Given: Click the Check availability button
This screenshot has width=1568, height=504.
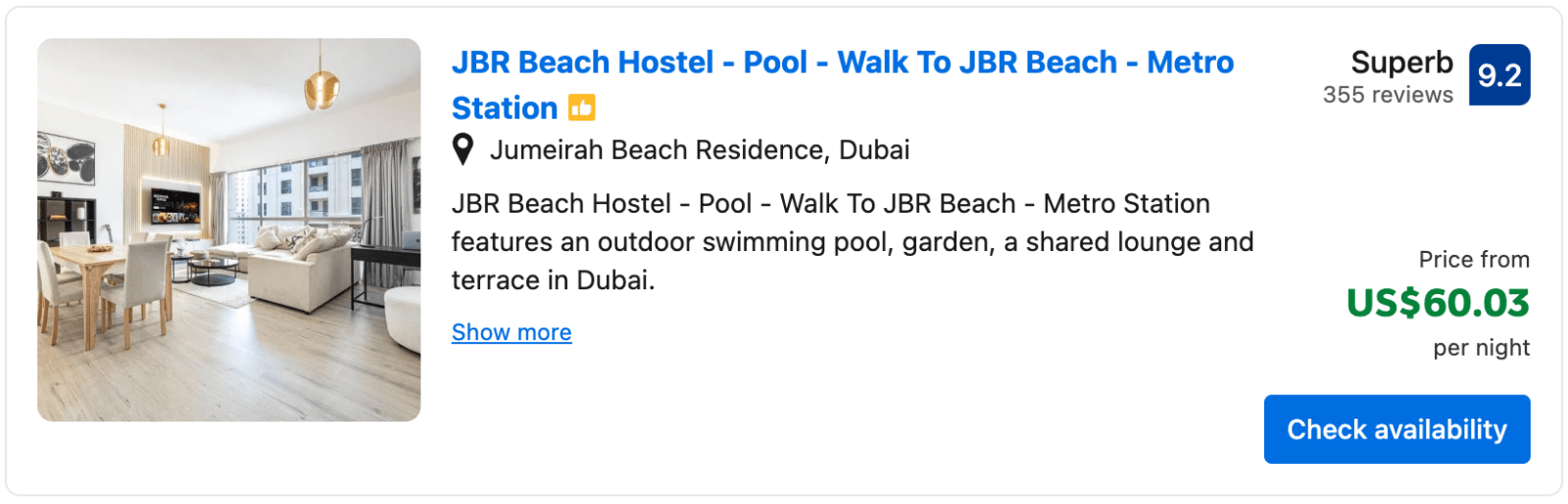Looking at the screenshot, I should point(1396,429).
